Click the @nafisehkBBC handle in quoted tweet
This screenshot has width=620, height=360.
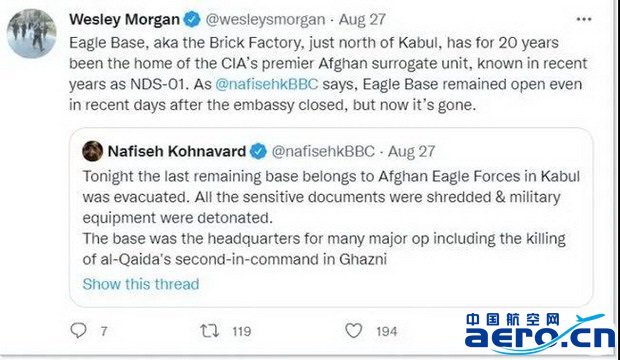pos(323,151)
